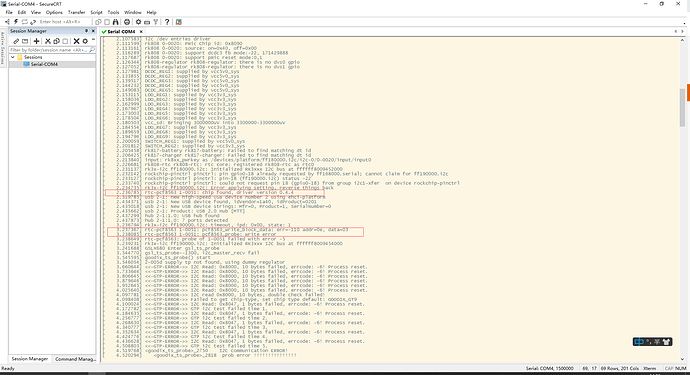Viewport: 690px width, 375px height.
Task: Add new session with plus icon
Action: [37, 41]
